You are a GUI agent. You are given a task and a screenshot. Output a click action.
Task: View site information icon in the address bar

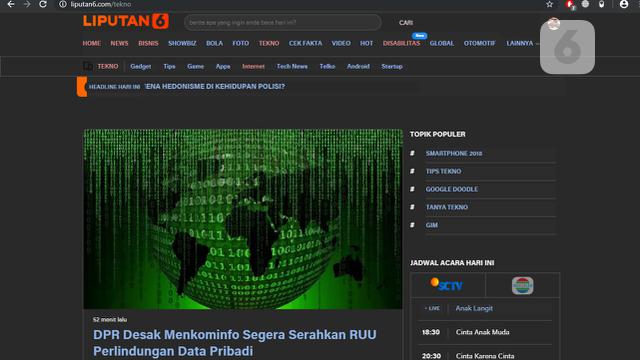62,4
